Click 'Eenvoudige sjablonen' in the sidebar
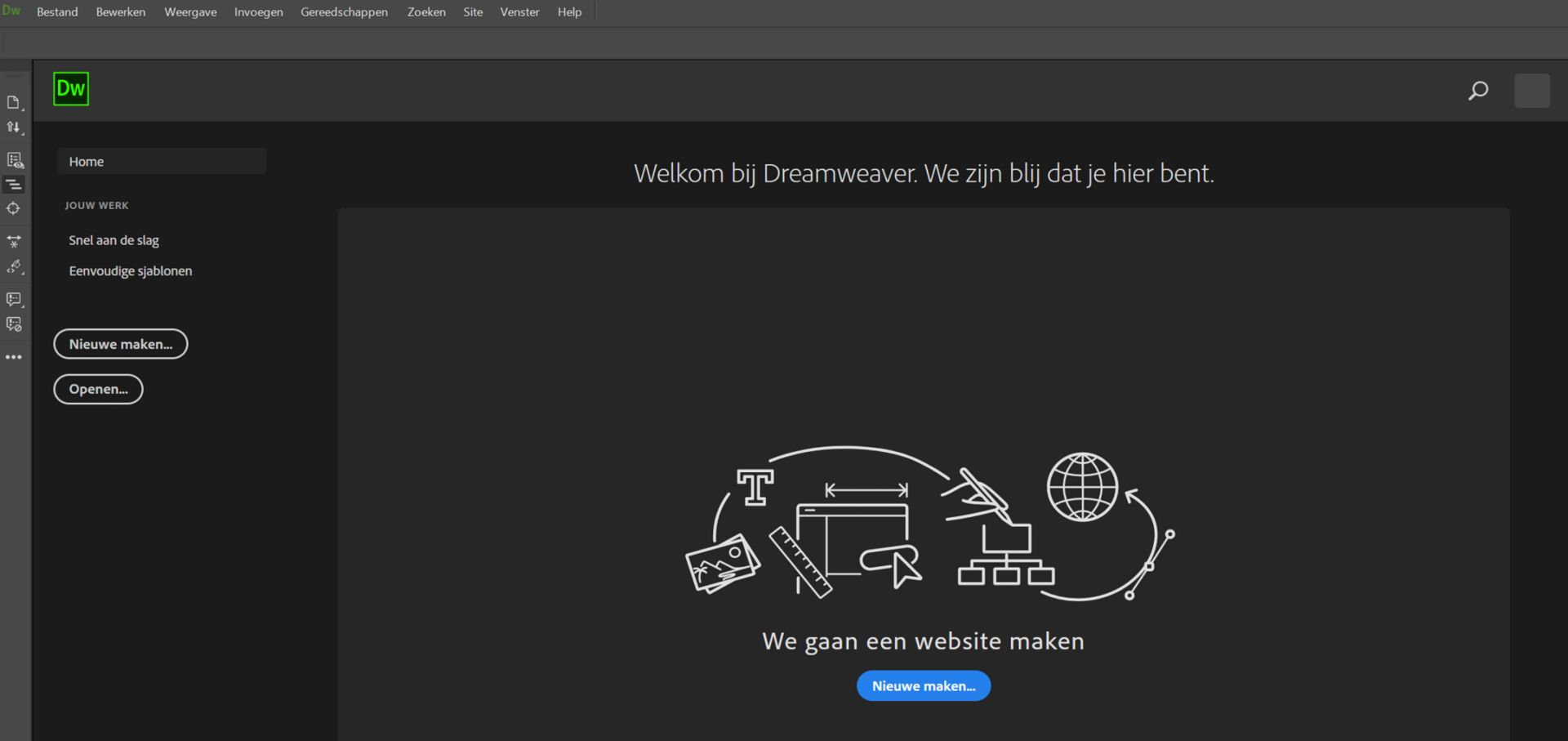Image resolution: width=1568 pixels, height=741 pixels. point(130,270)
